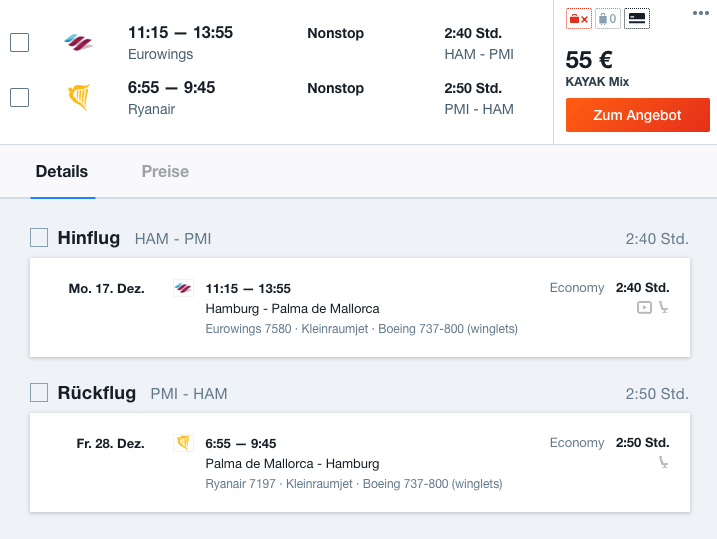Tick the checkbox beside the Ryanair flight
717x539 pixels.
tap(20, 97)
